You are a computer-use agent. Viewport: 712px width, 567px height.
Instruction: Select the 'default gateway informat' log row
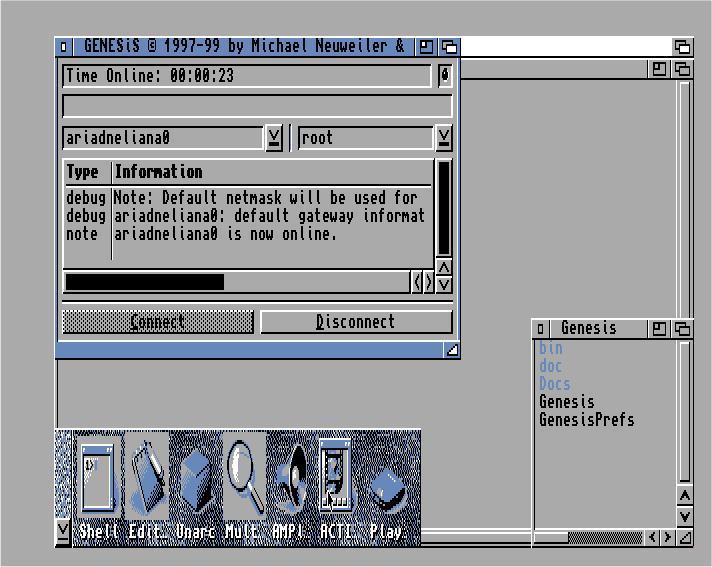pos(248,216)
